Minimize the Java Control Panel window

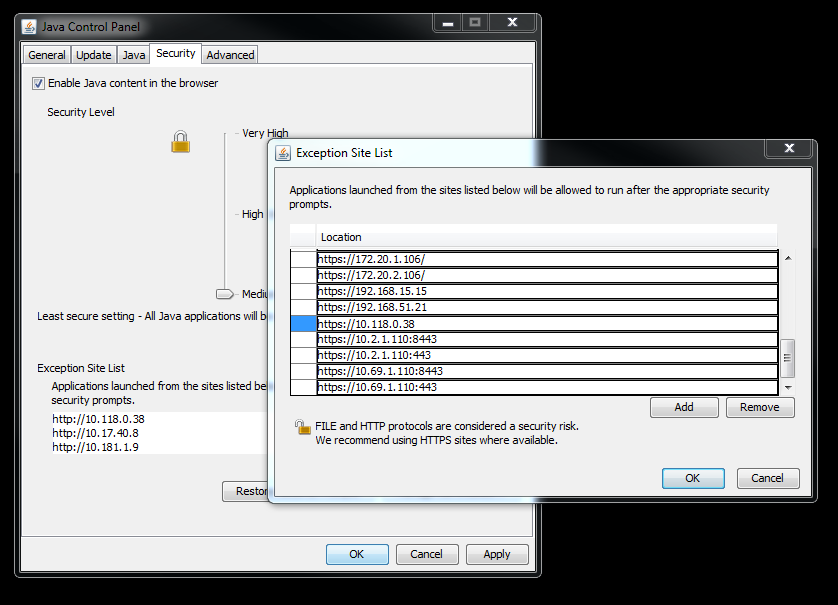(x=448, y=22)
